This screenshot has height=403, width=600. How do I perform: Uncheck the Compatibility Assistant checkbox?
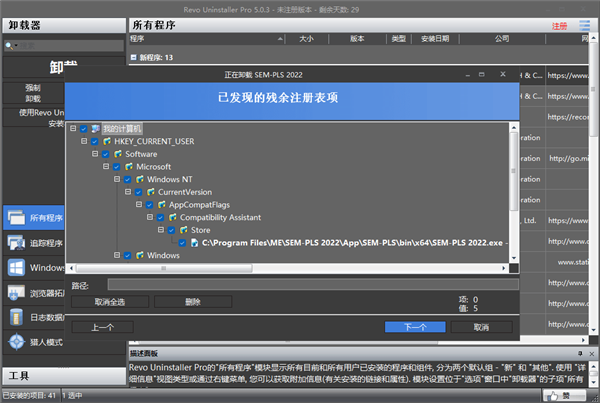160,217
